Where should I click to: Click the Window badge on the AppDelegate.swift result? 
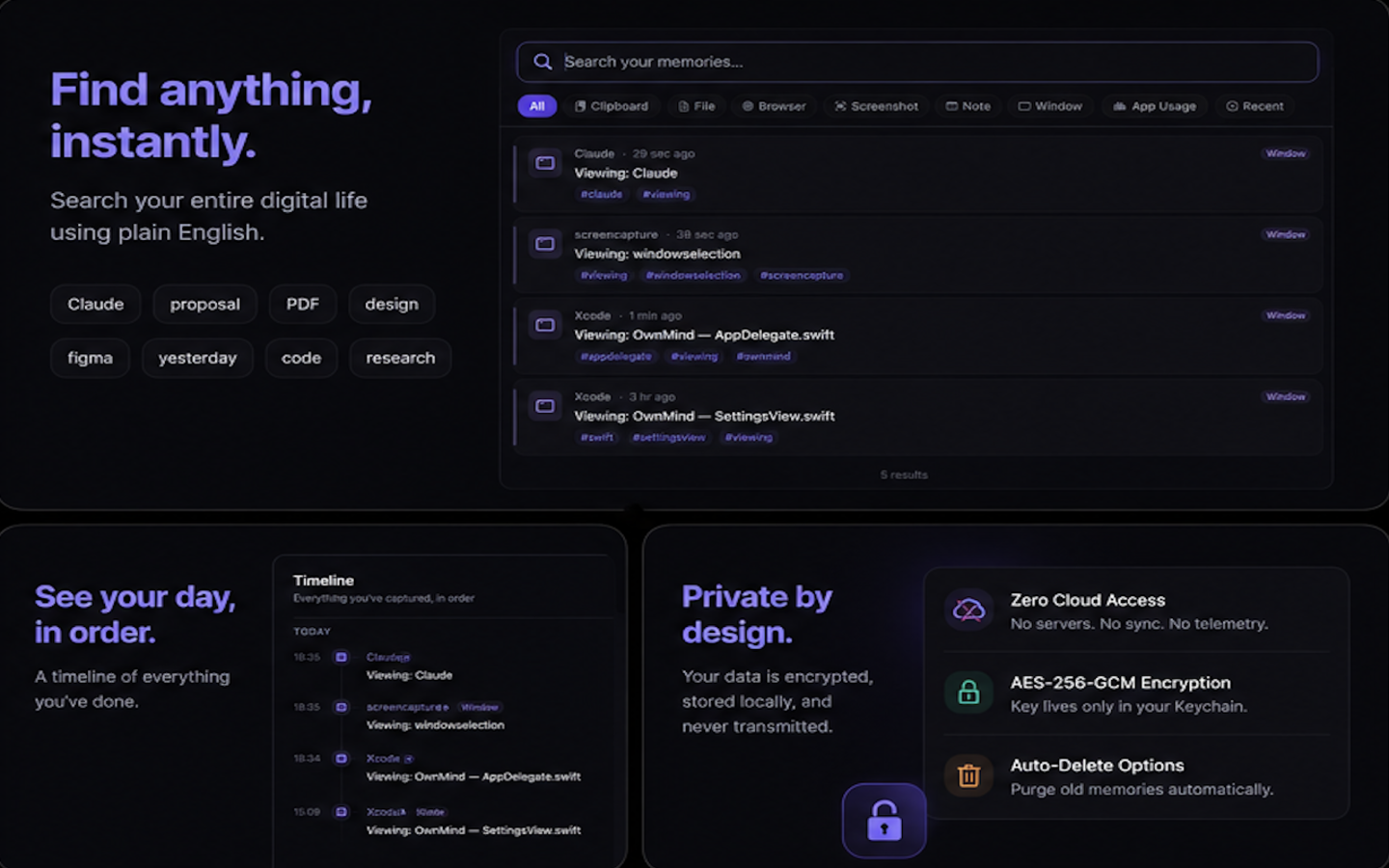(1286, 315)
